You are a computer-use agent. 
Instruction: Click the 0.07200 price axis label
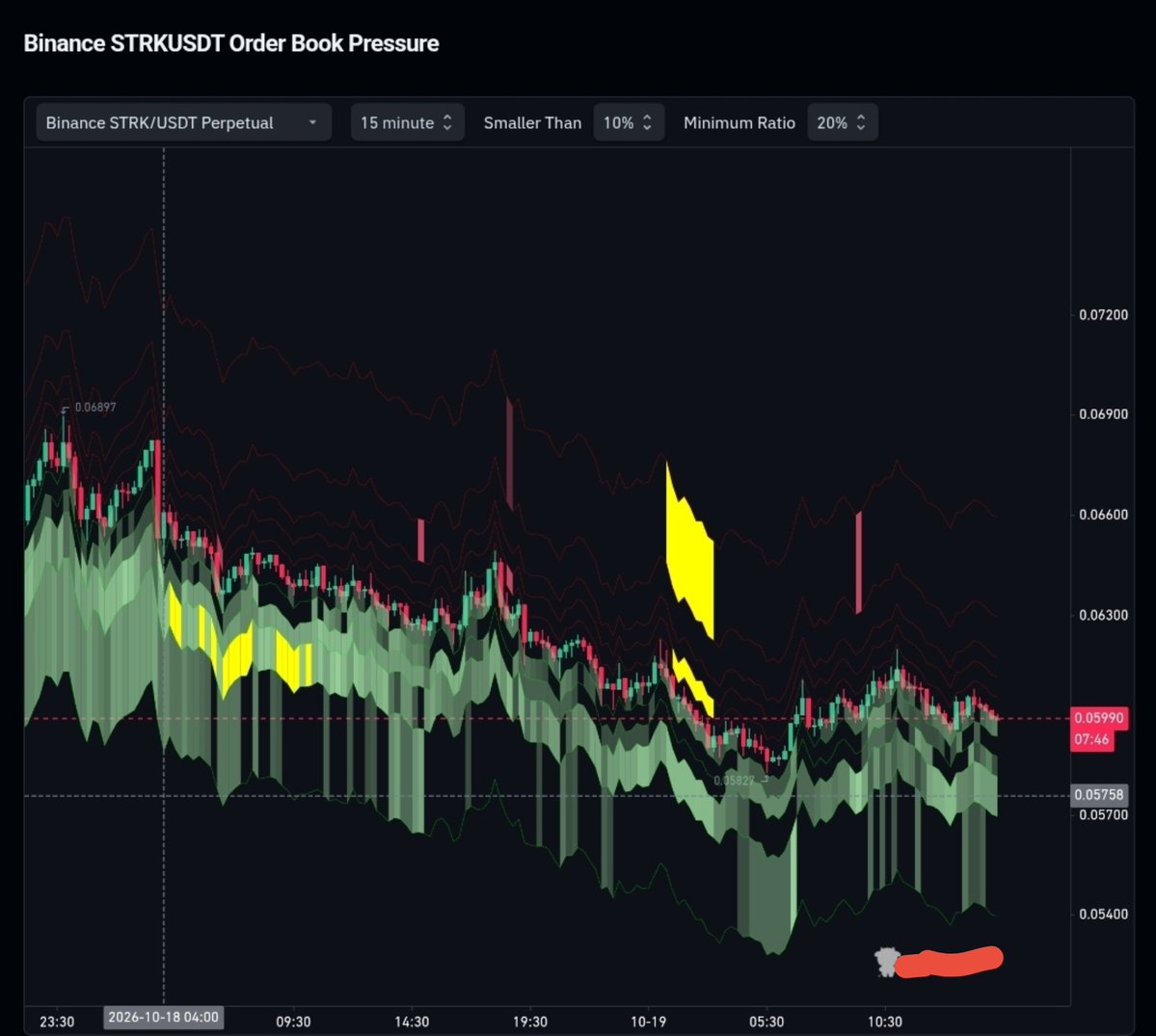click(1103, 314)
